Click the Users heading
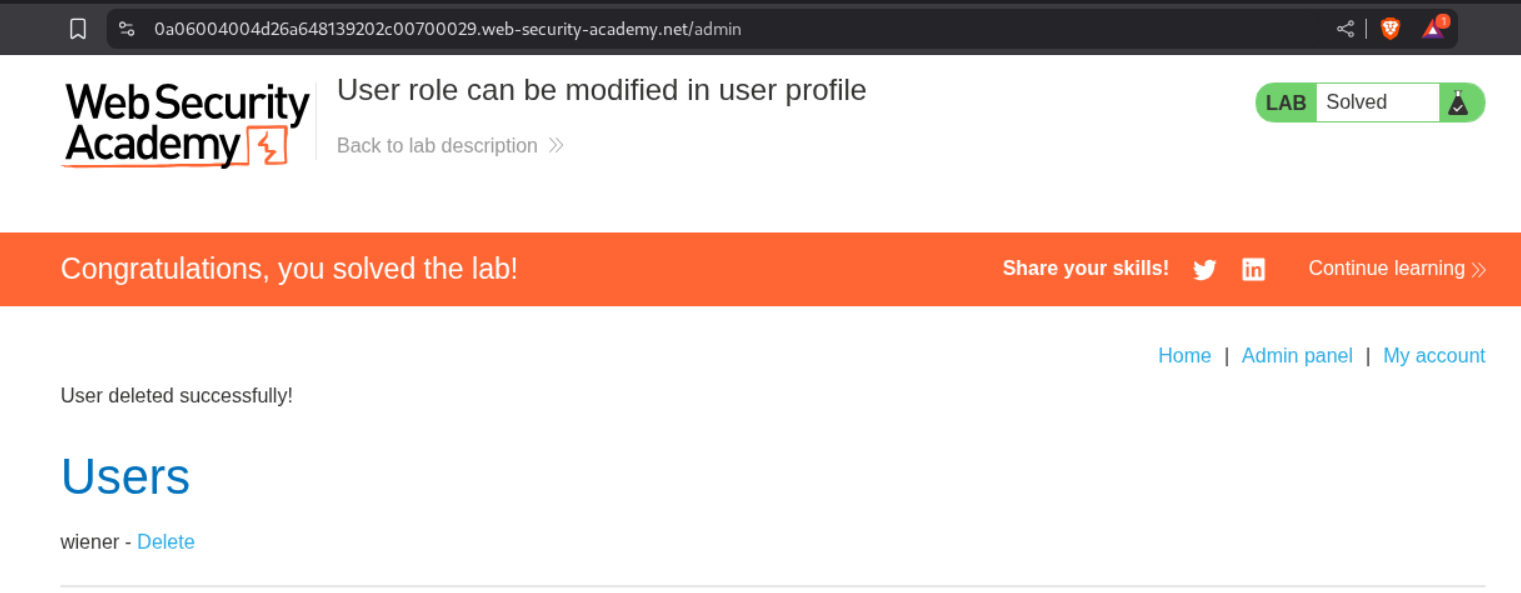Viewport: 1521px width, 593px height. click(x=125, y=477)
